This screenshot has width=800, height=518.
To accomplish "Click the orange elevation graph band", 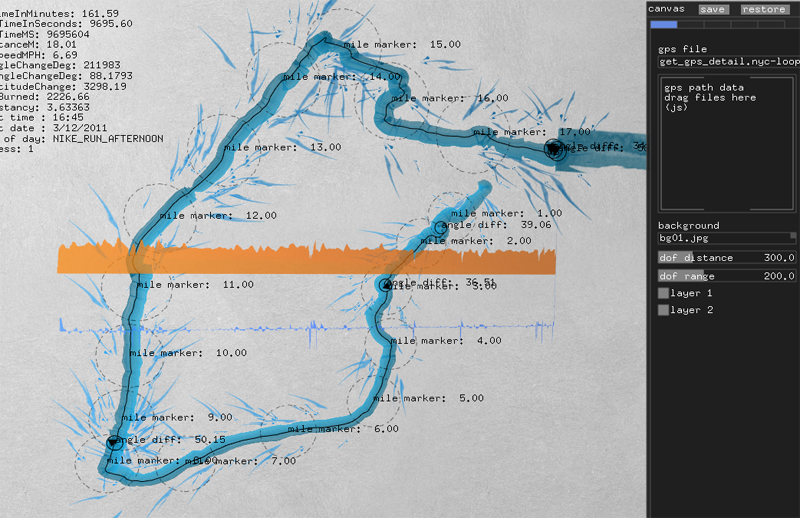I will click(300, 258).
